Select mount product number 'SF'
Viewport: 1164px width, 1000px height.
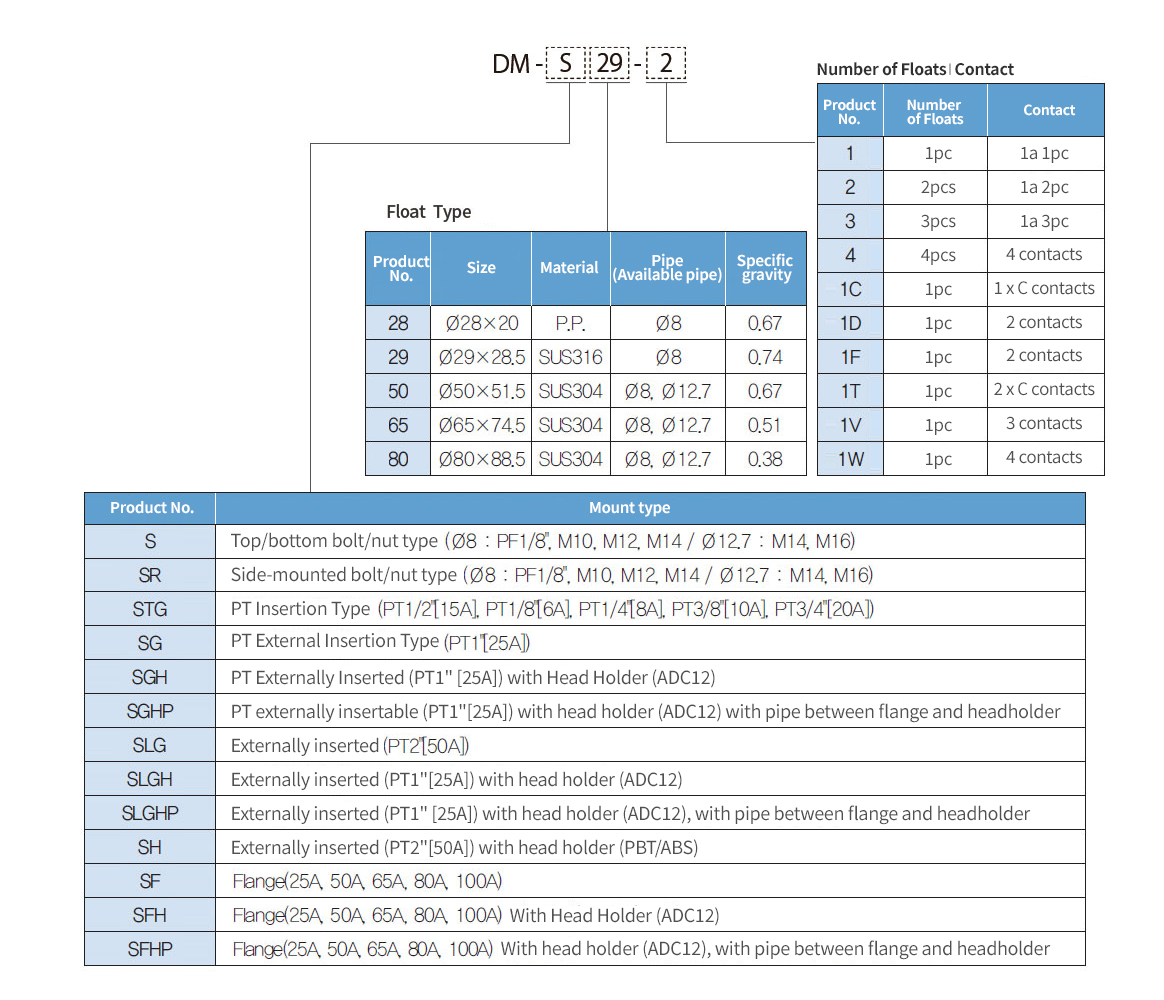(150, 881)
